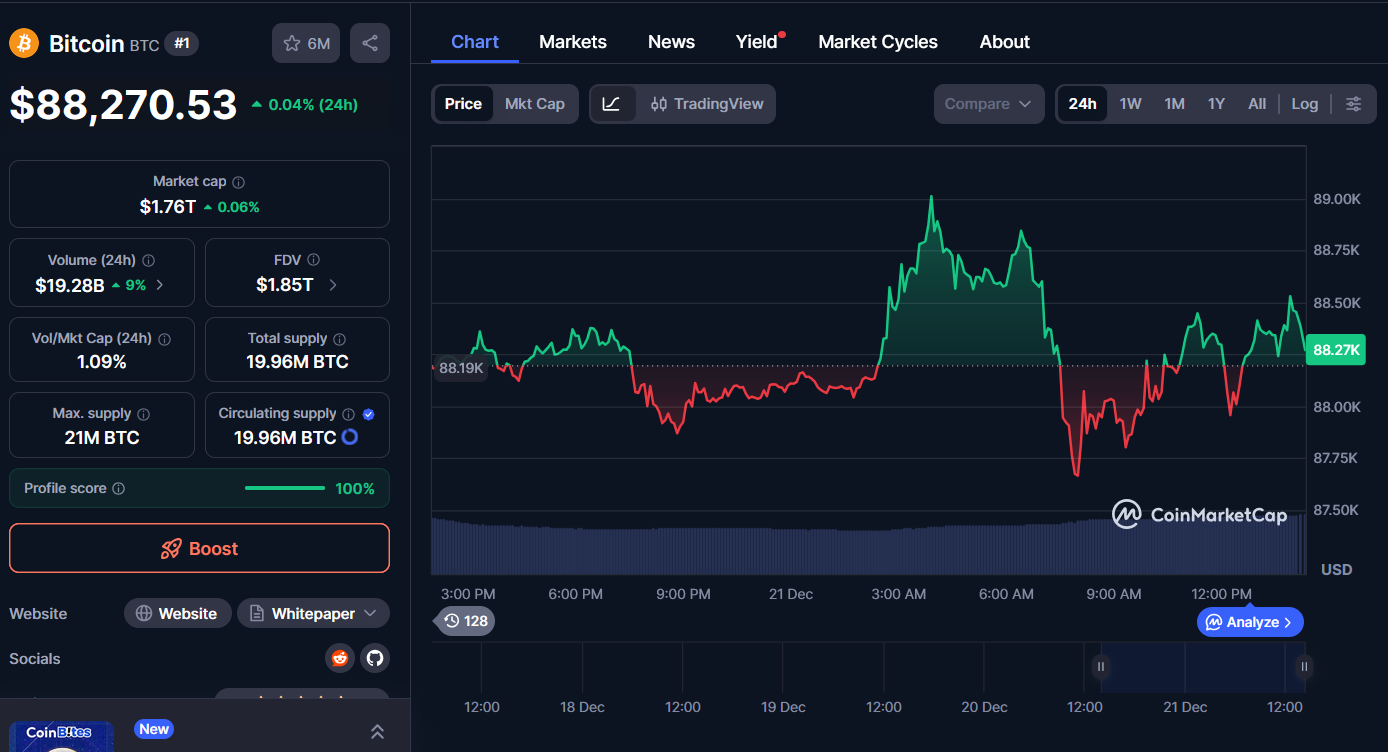
Task: Expand the Whitepaper dropdown
Action: pos(313,613)
